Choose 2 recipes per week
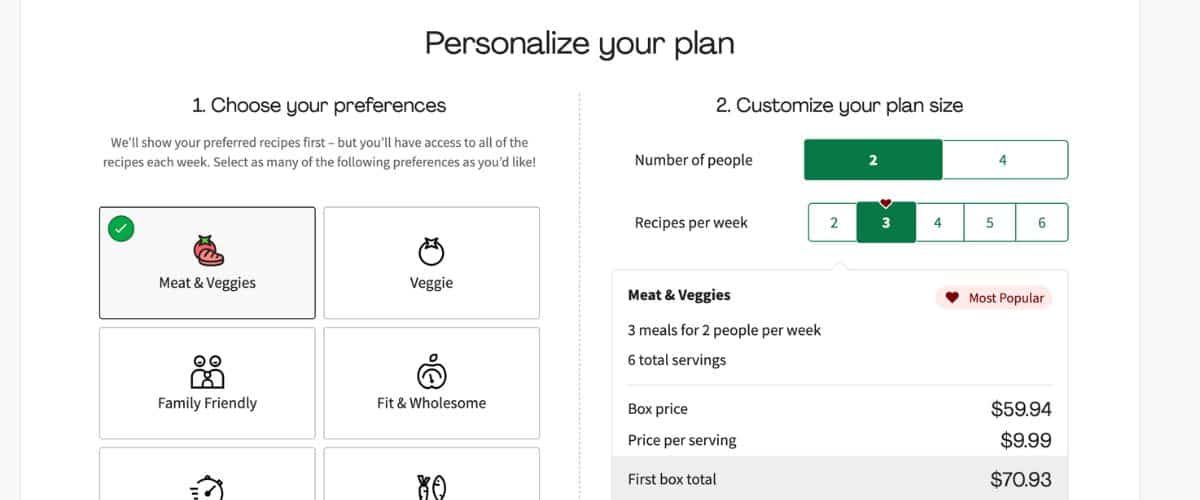The width and height of the screenshot is (1200, 500). coord(834,223)
